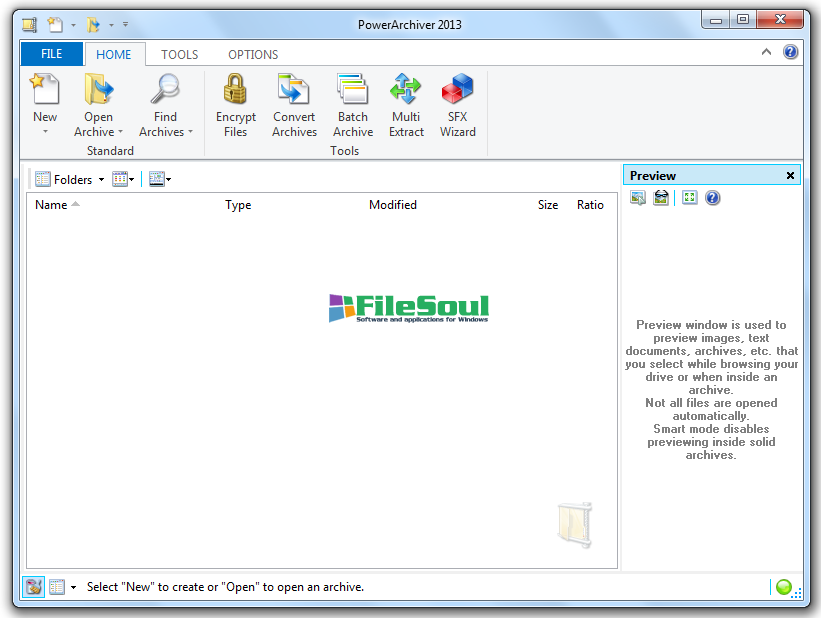Collapse the ribbon with the chevron
This screenshot has width=821, height=618.
point(766,52)
